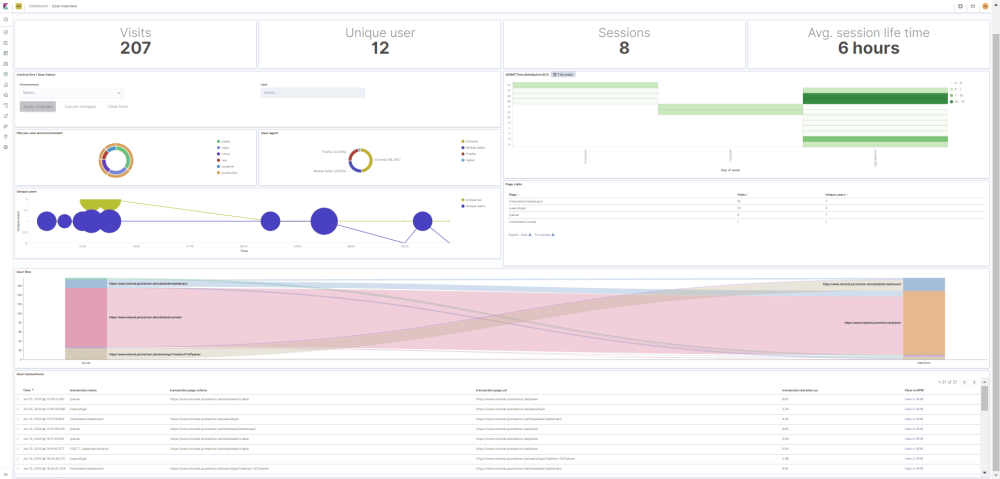Open the Recently viewed clock icon in sidebar
The image size is (1000, 479).
click(x=6, y=19)
